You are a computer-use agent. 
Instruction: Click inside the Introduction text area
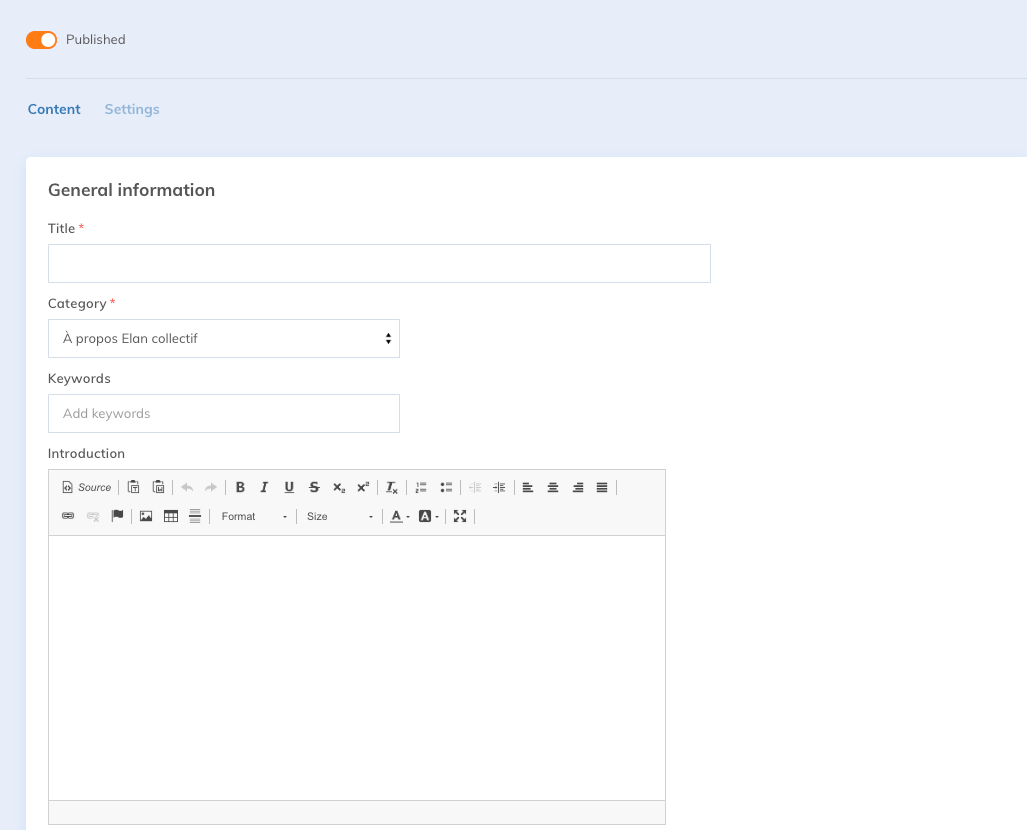click(x=357, y=668)
